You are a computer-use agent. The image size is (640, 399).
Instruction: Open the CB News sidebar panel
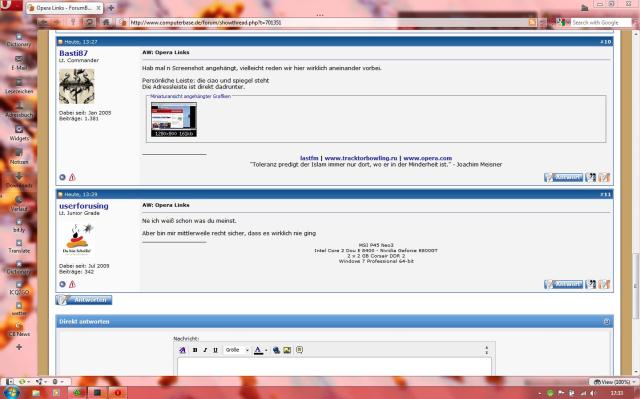pos(19,330)
